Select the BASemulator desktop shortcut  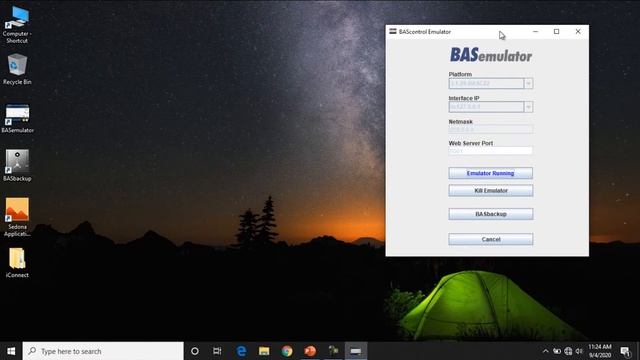coord(17,118)
